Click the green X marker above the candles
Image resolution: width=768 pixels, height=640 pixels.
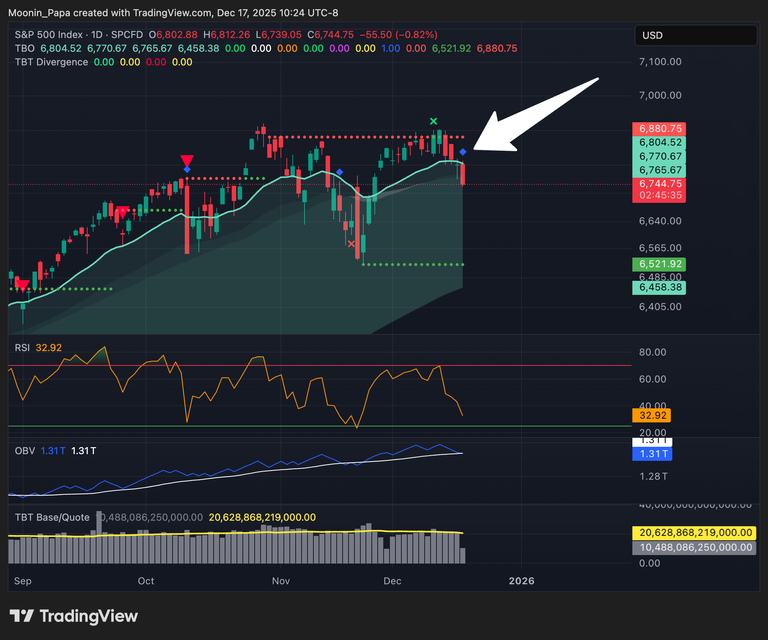pos(434,122)
